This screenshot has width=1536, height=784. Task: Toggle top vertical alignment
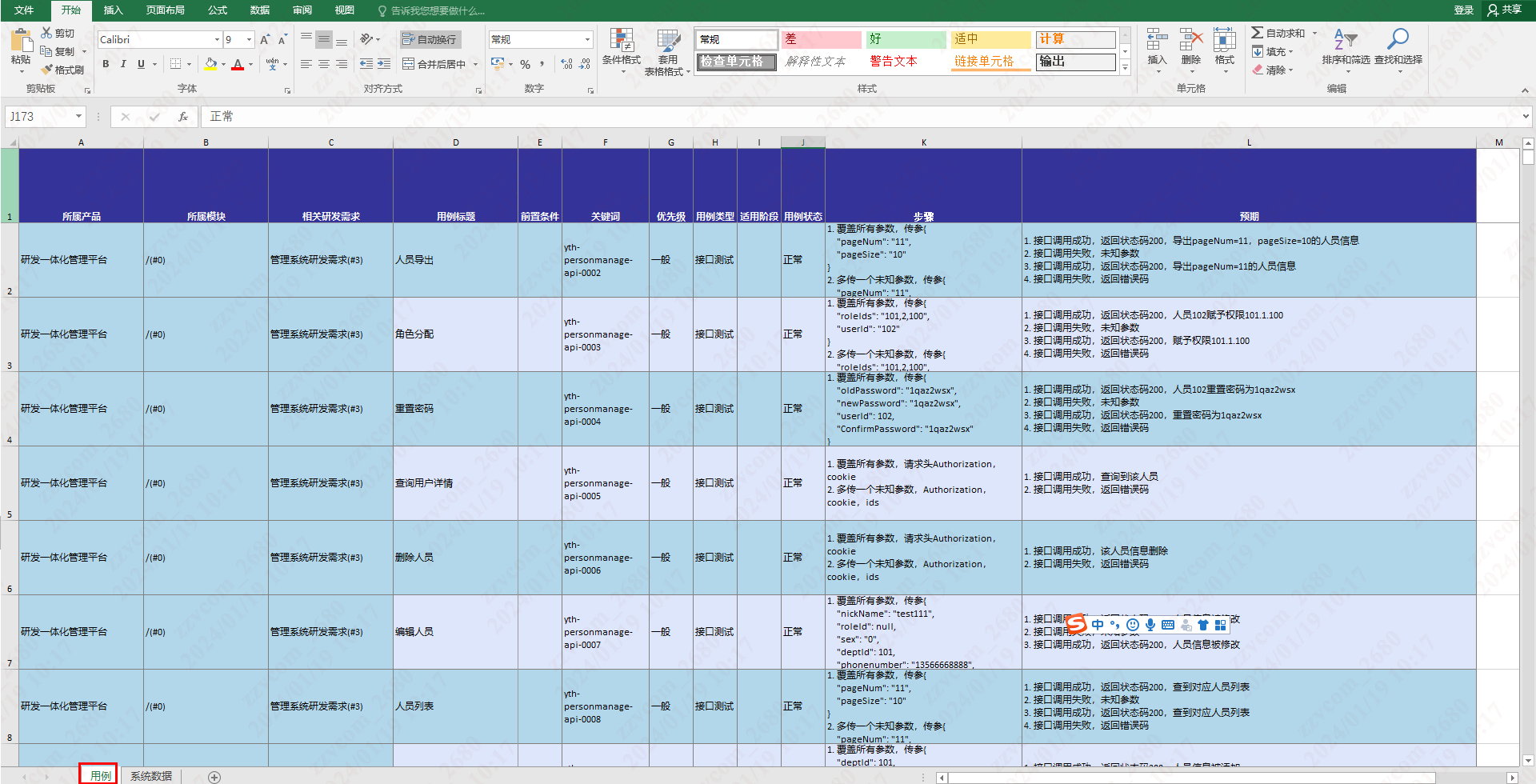coord(306,39)
